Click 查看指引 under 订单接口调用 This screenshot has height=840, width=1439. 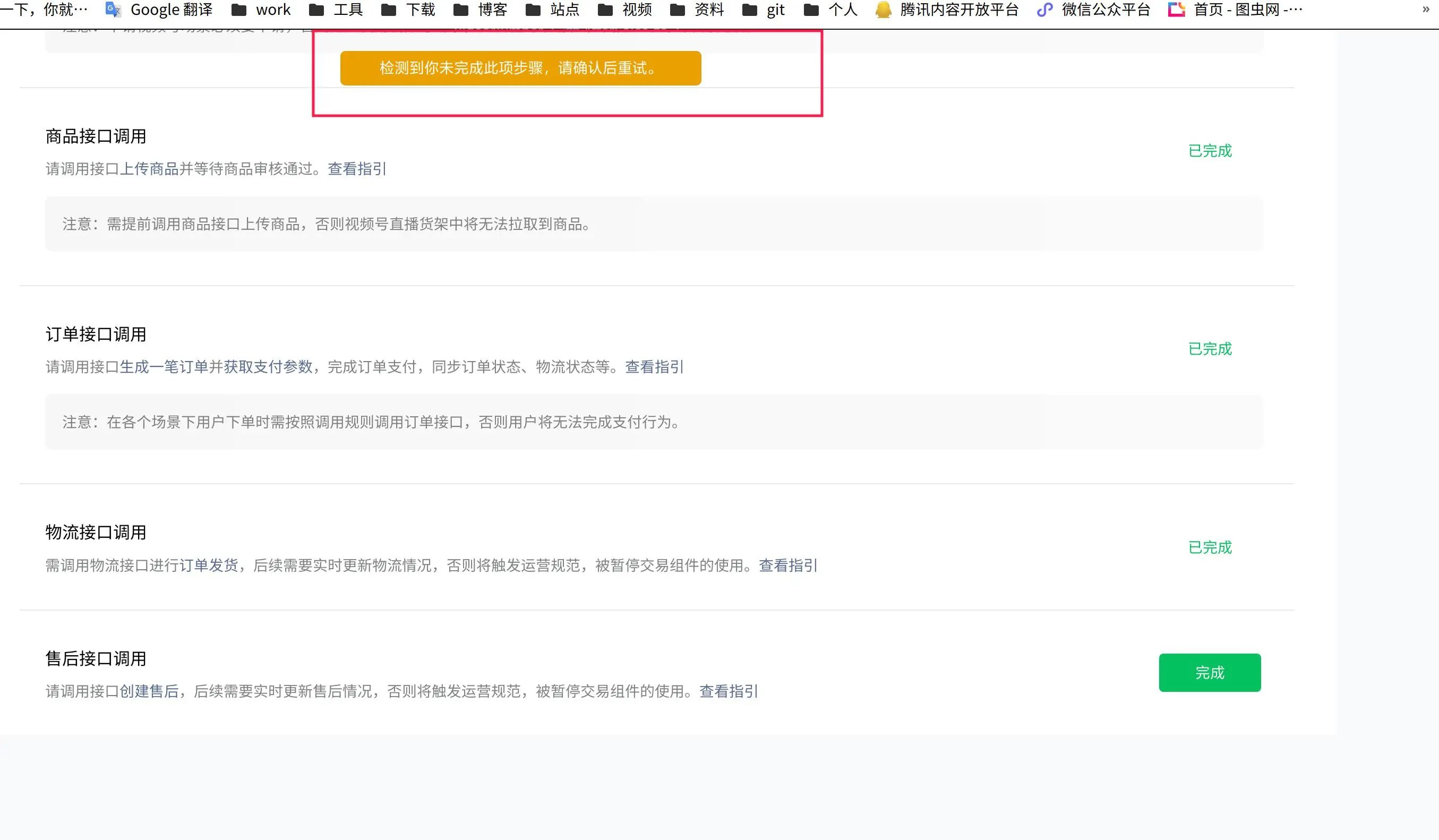coord(654,367)
